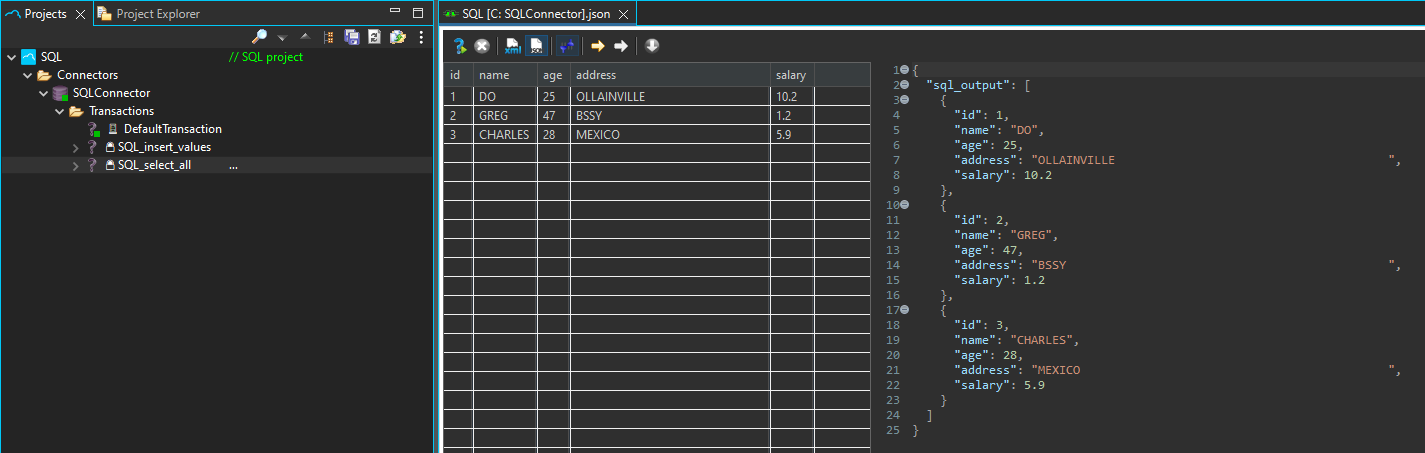
Task: Collapse sql_output array at line 2
Action: pos(904,85)
